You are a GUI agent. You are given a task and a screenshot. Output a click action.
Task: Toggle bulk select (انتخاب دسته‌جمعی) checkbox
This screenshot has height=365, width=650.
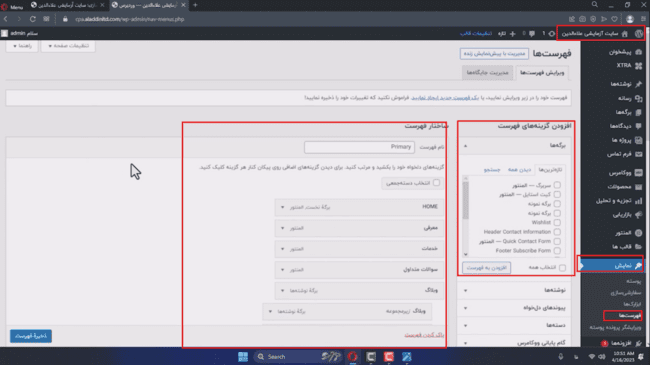click(436, 182)
